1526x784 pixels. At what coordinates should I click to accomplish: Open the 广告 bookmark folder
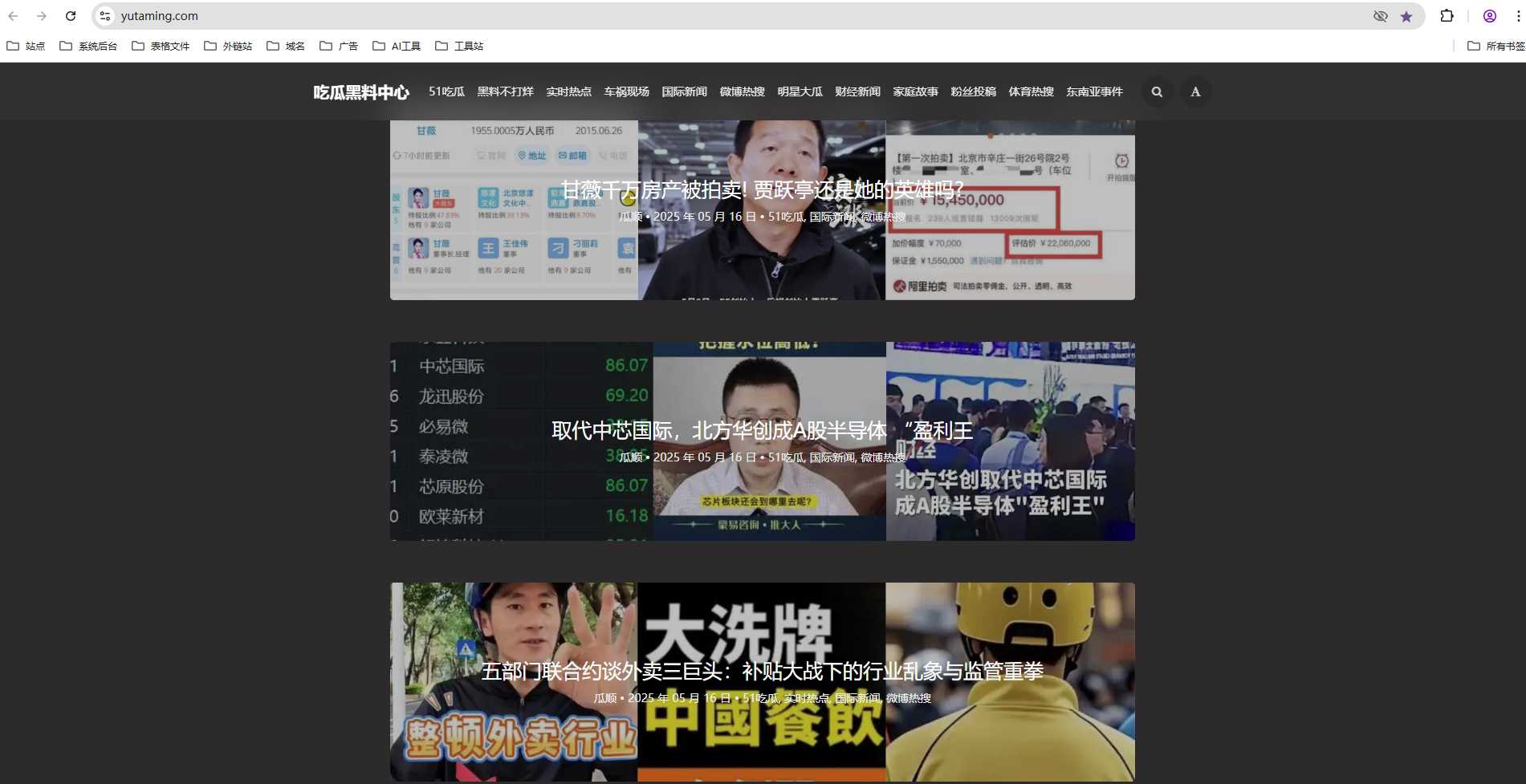339,46
